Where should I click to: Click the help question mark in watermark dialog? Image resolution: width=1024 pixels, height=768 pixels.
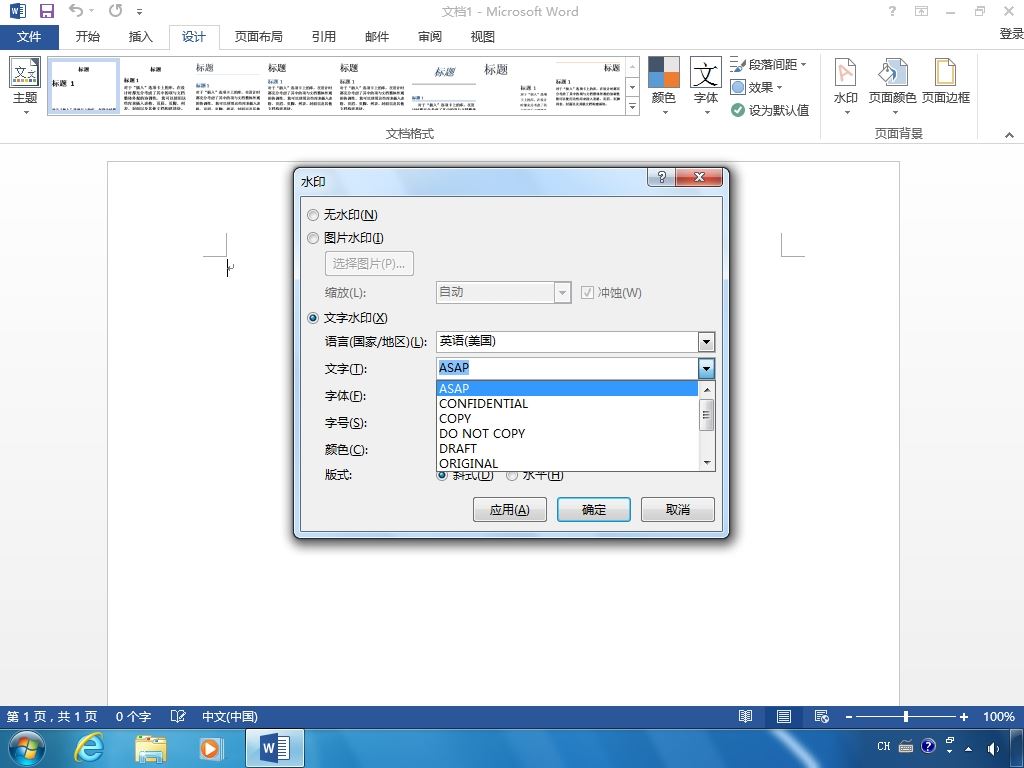662,177
